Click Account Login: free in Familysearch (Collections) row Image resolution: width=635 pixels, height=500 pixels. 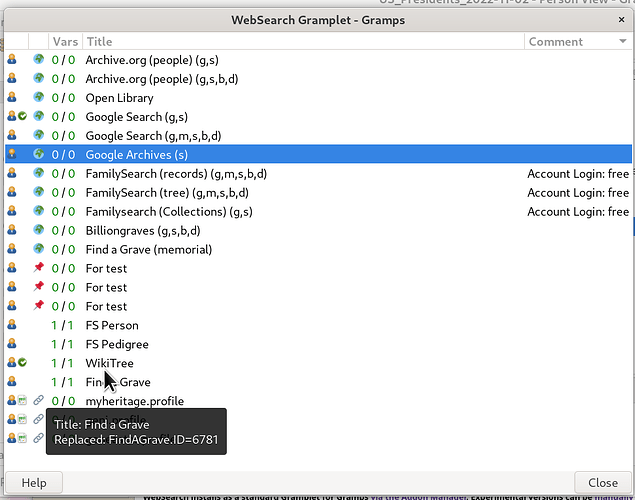tap(578, 212)
